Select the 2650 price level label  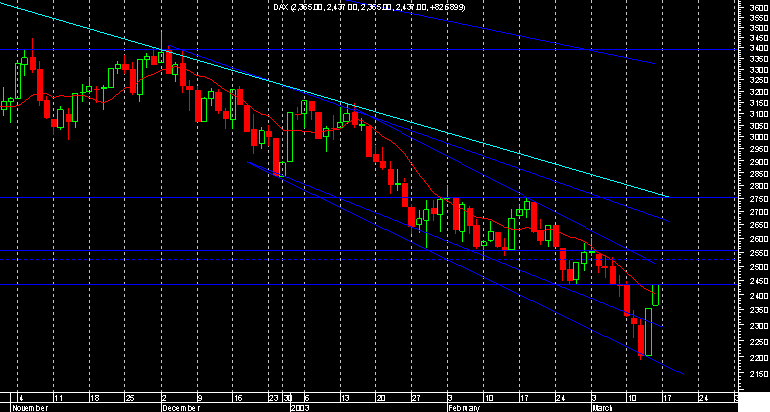(759, 225)
